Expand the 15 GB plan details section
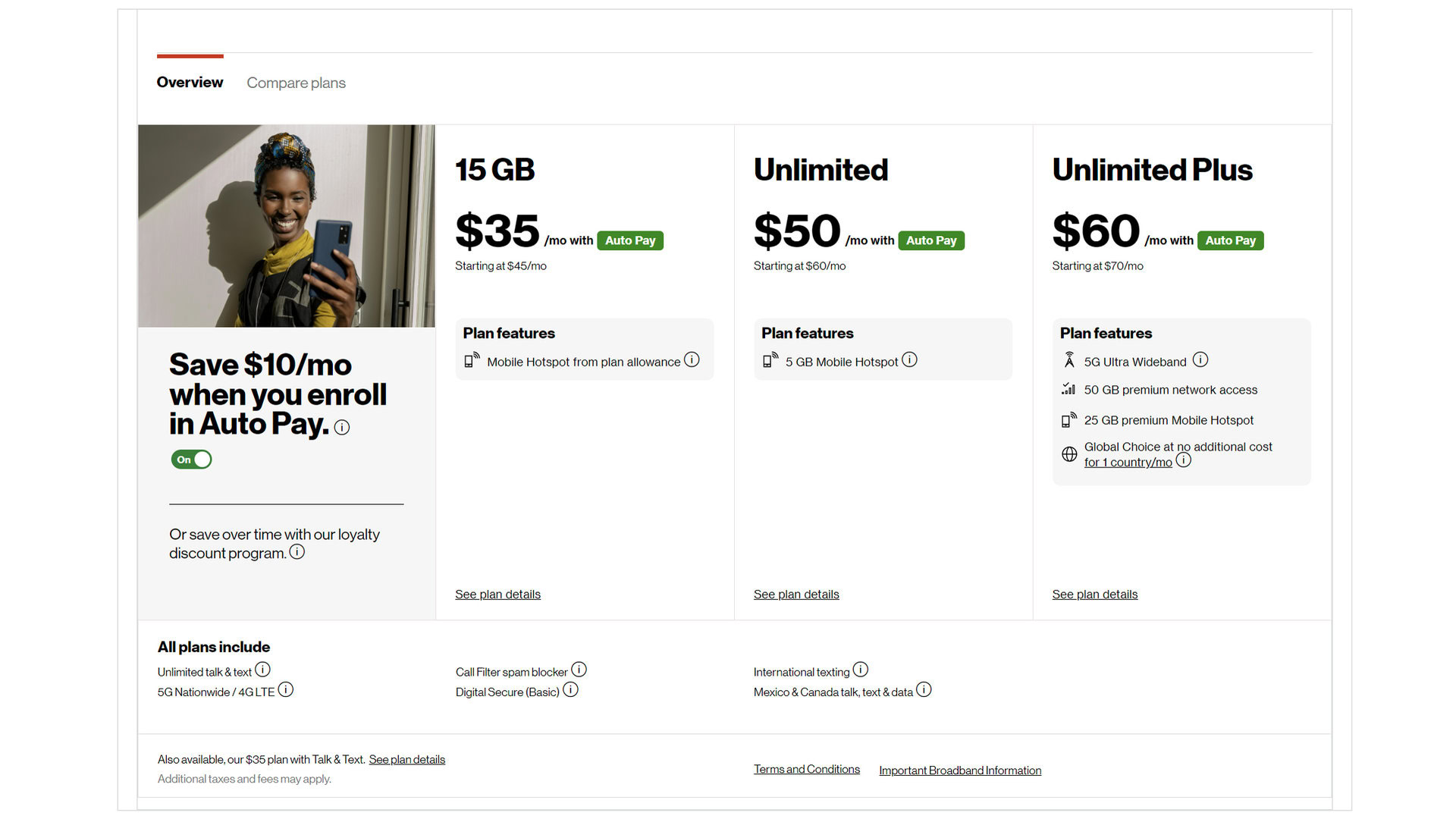 coord(498,594)
